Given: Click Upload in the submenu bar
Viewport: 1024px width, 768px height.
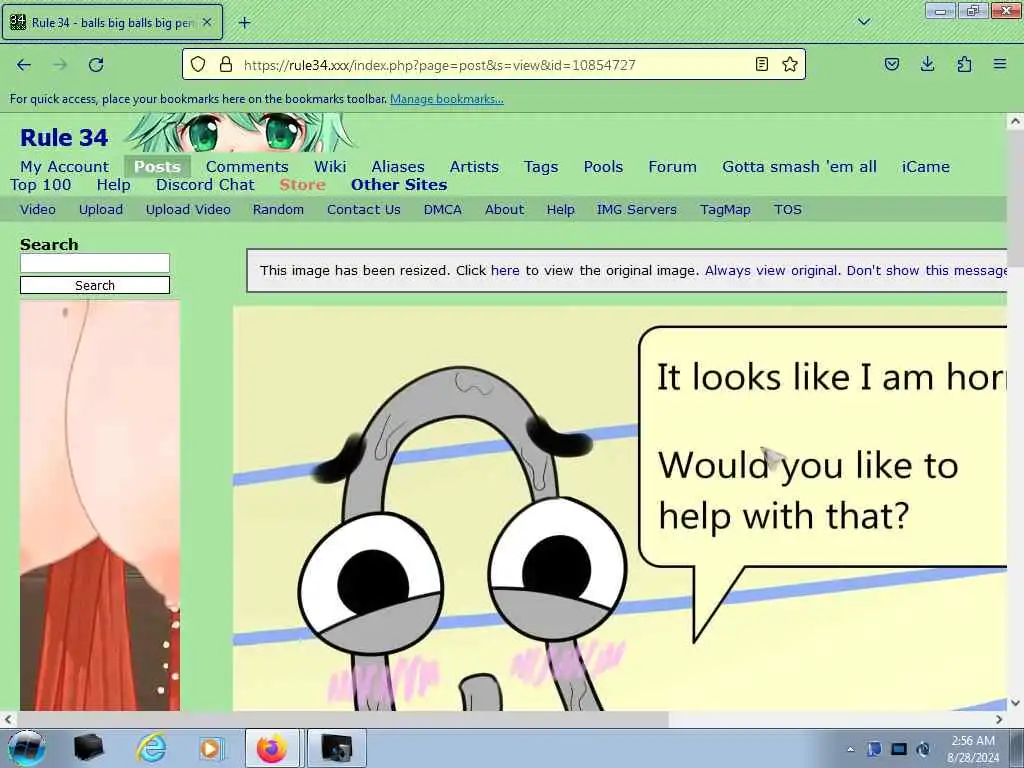Looking at the screenshot, I should (x=101, y=210).
